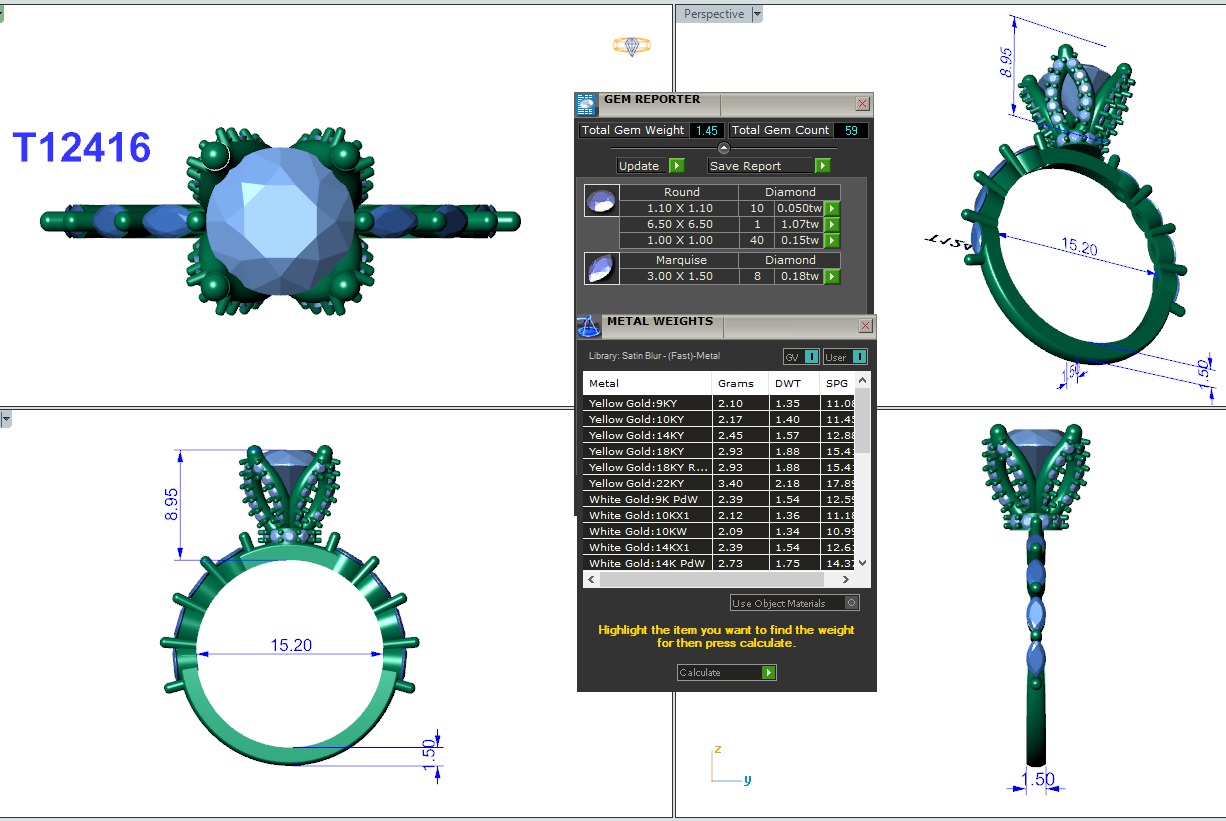This screenshot has width=1226, height=821.
Task: Click the Round gem shape icon
Action: point(600,201)
